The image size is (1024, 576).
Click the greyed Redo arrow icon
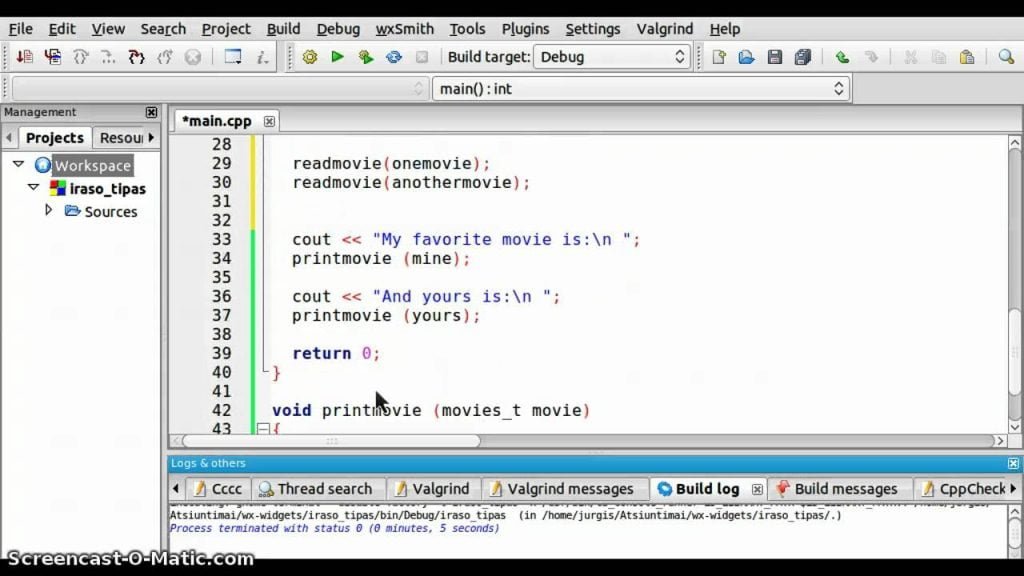pyautogui.click(x=871, y=57)
